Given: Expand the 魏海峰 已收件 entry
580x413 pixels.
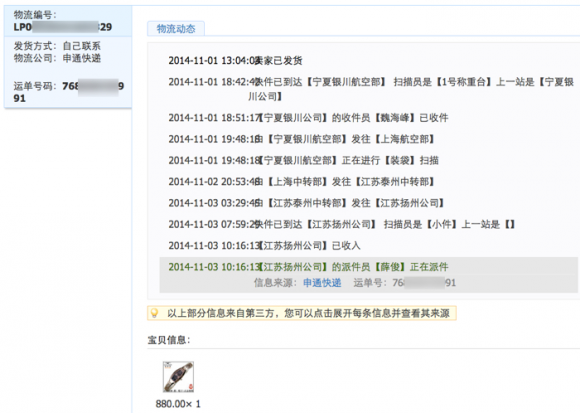Looking at the screenshot, I should (x=308, y=118).
